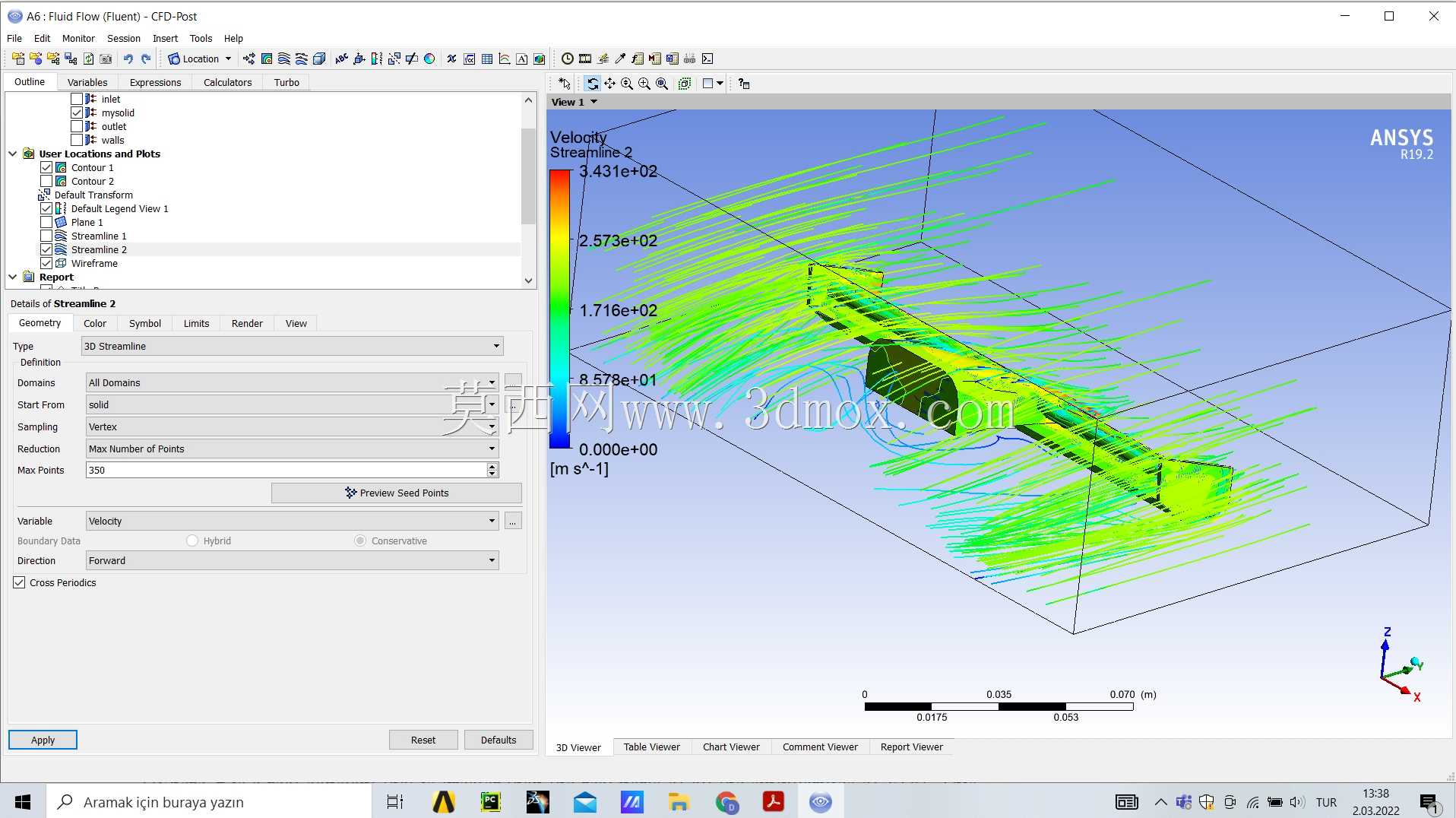Open the Location dropdown in the toolbar

[x=200, y=59]
